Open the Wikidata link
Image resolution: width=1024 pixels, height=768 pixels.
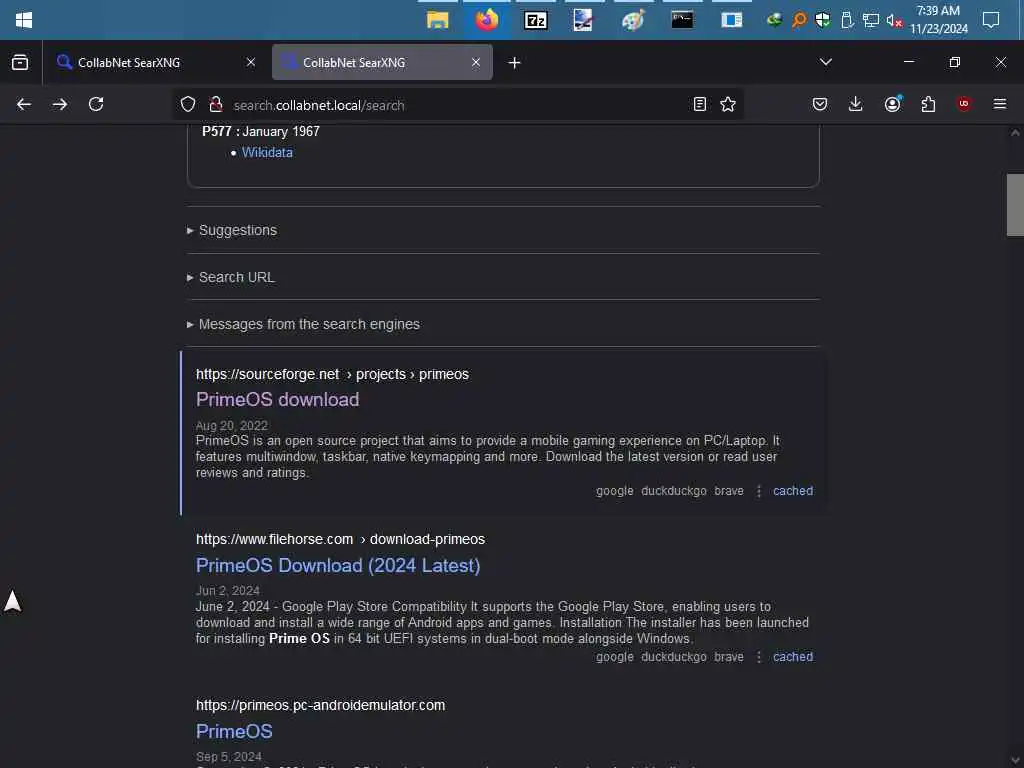coord(267,152)
